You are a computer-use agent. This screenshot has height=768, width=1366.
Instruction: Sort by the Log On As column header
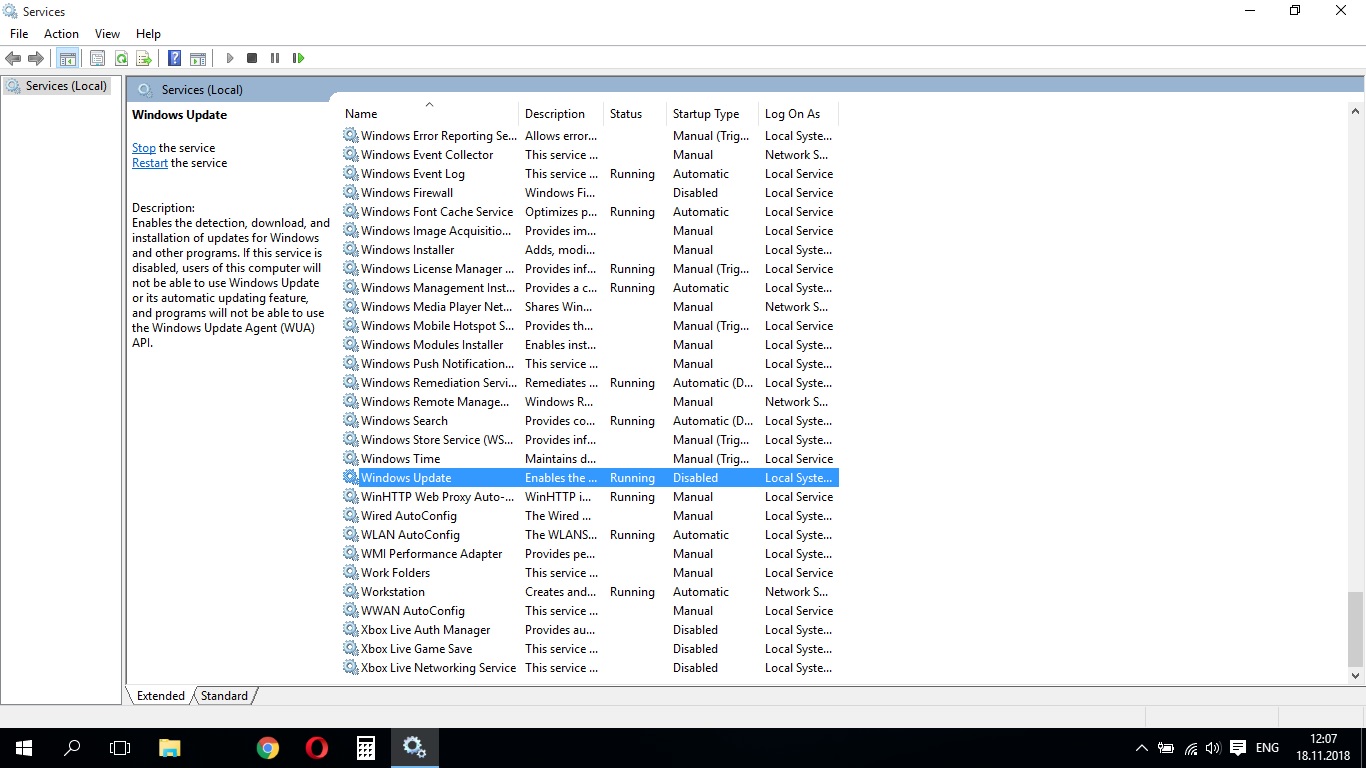pos(798,114)
